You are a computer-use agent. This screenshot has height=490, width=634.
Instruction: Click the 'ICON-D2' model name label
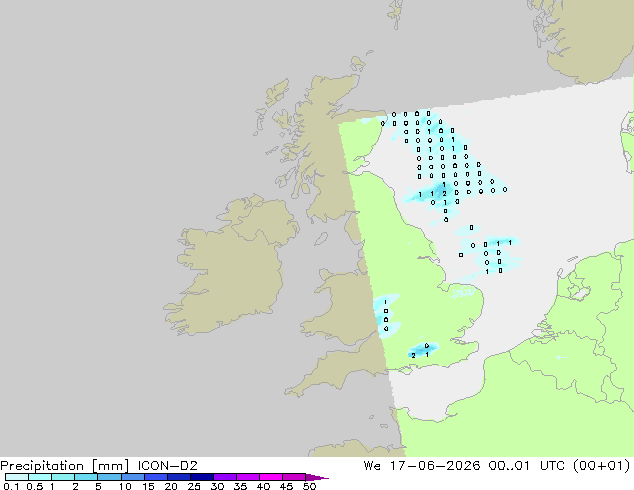167,466
